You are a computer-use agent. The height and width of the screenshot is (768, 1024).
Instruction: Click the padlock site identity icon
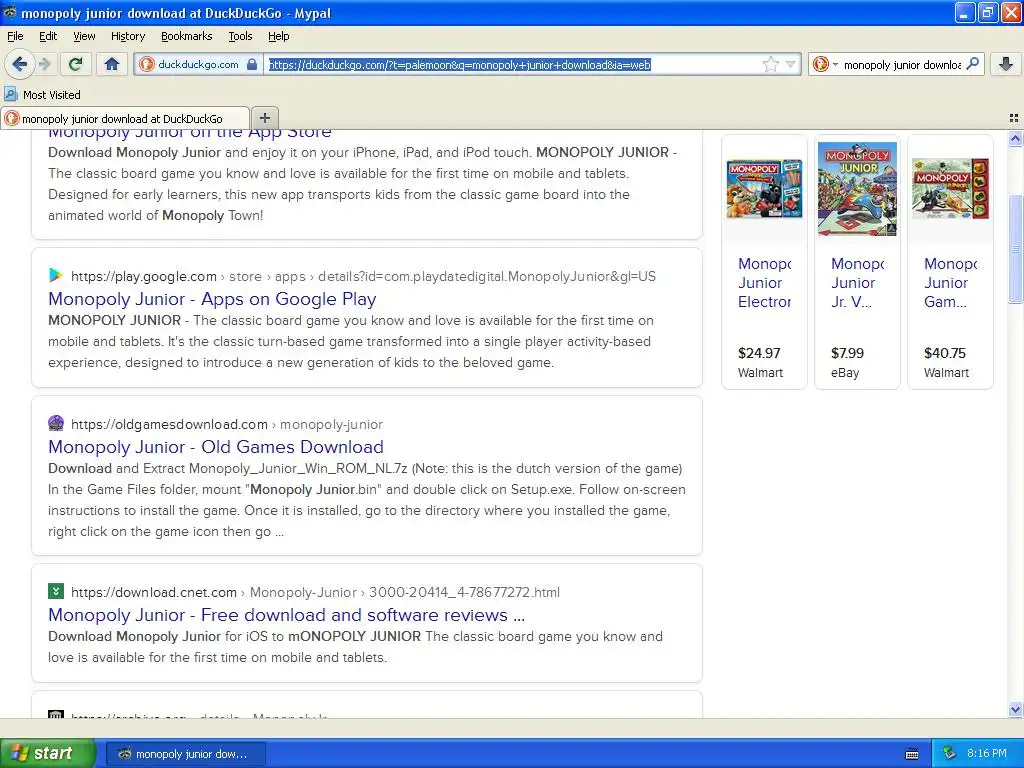tap(252, 65)
